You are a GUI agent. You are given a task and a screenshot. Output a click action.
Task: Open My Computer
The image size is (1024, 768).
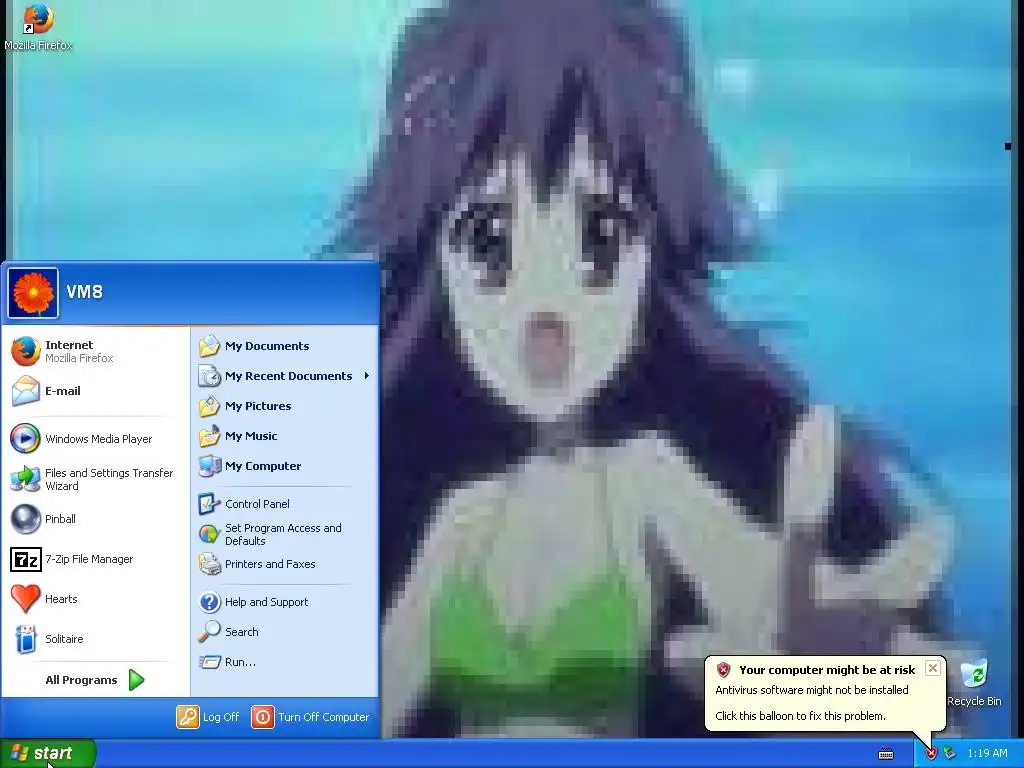click(285, 466)
